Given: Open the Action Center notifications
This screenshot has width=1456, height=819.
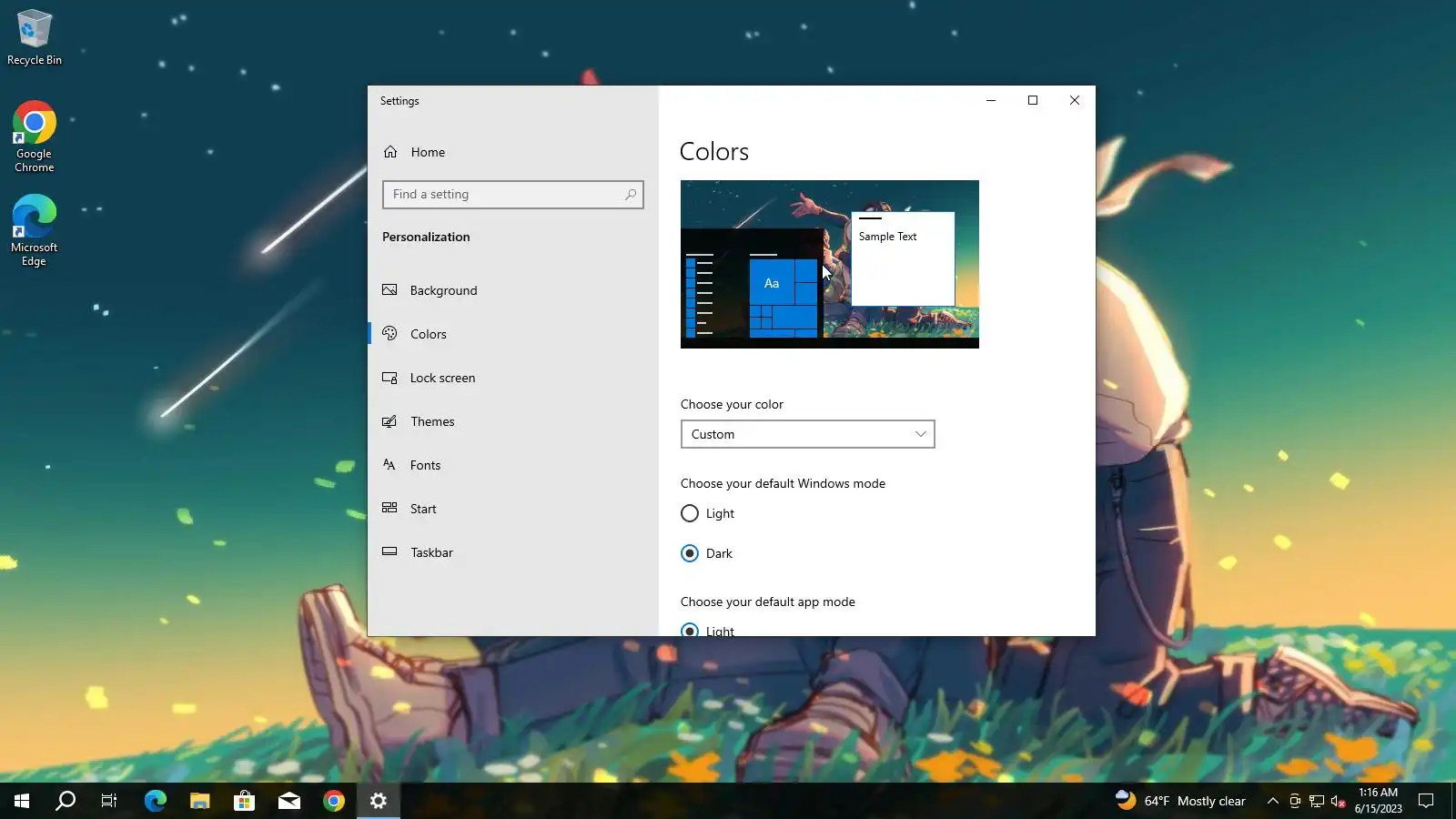Looking at the screenshot, I should (1427, 801).
